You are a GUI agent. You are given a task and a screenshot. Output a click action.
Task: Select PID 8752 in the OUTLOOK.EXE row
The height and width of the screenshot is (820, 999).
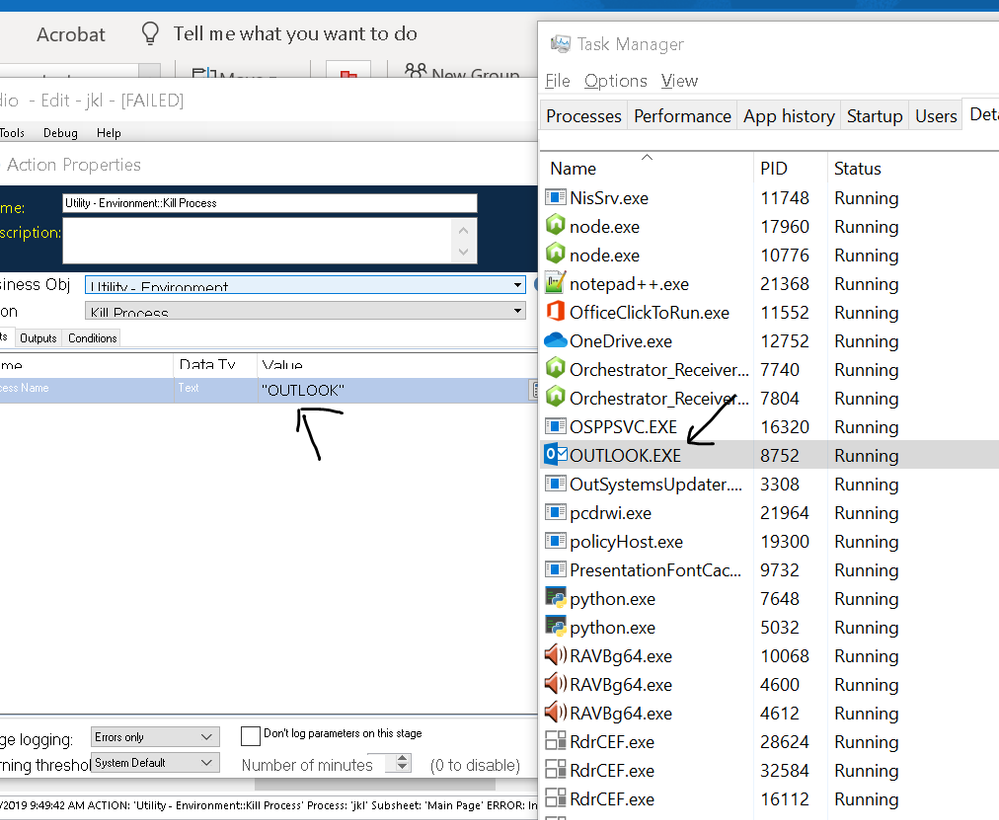779,455
